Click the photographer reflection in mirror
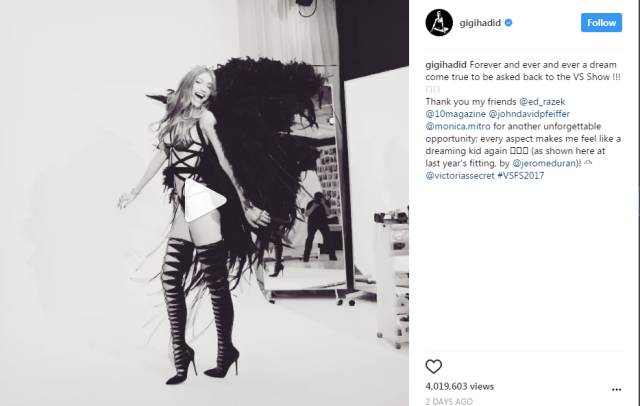Viewport: 640px width, 406px height. pos(319,226)
